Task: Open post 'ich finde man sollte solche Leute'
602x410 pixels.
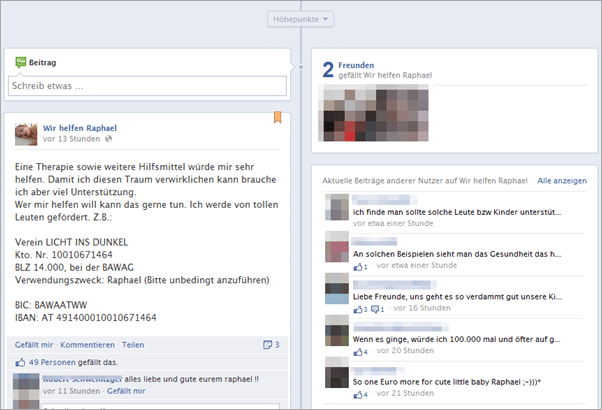Action: pos(457,212)
